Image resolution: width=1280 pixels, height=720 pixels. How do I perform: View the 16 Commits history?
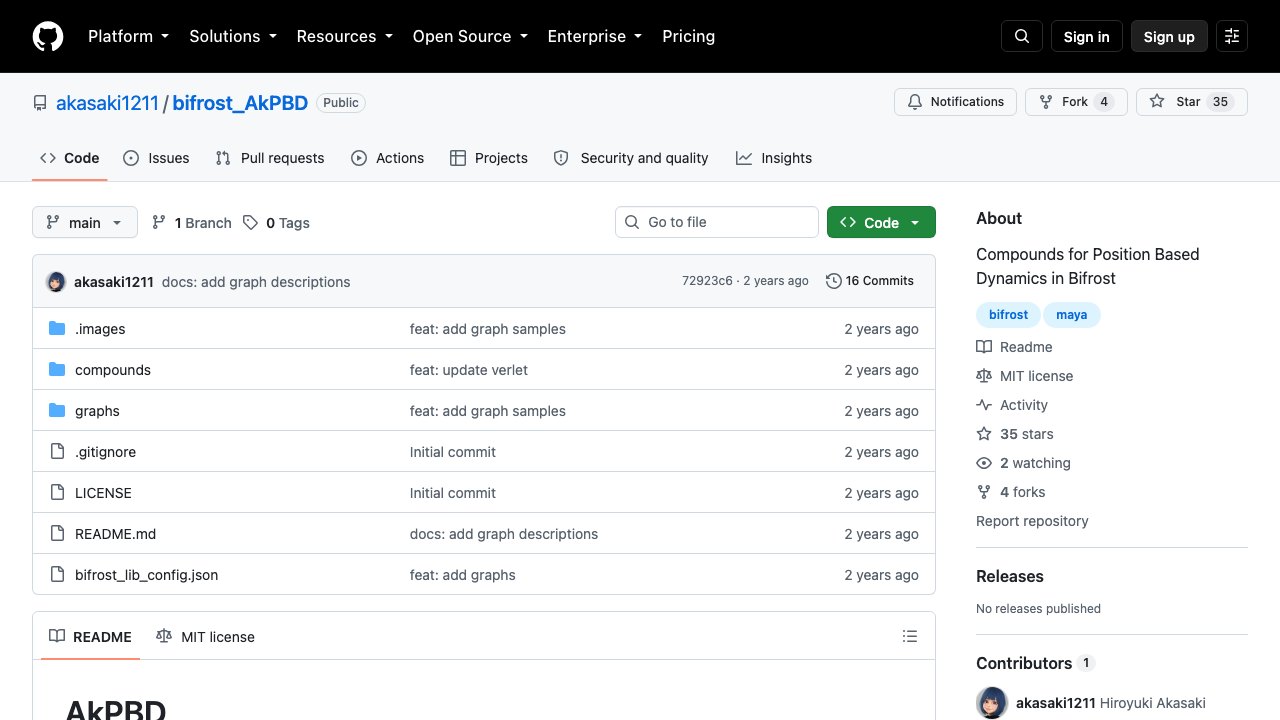(x=870, y=281)
